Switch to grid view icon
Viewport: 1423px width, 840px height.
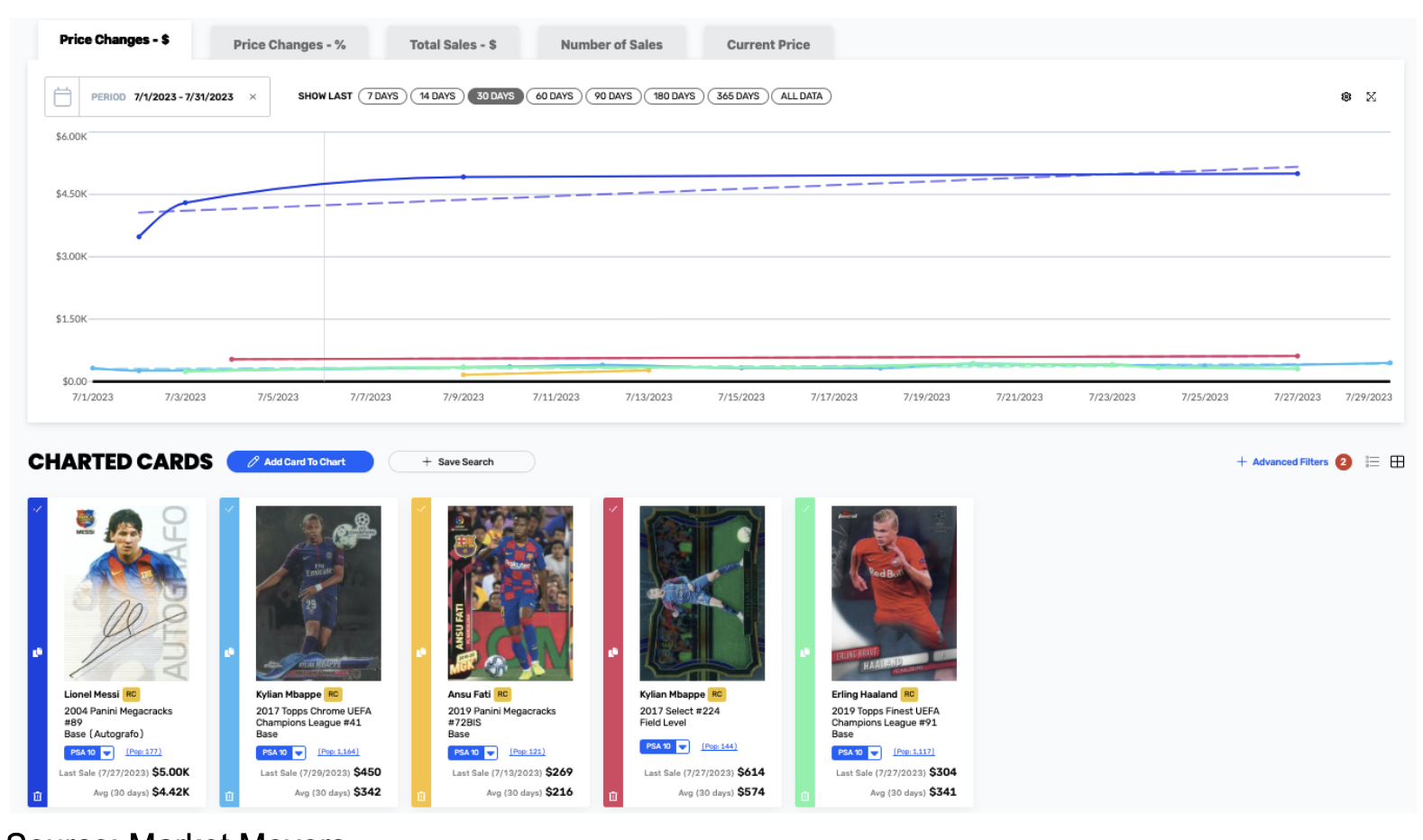click(x=1398, y=461)
